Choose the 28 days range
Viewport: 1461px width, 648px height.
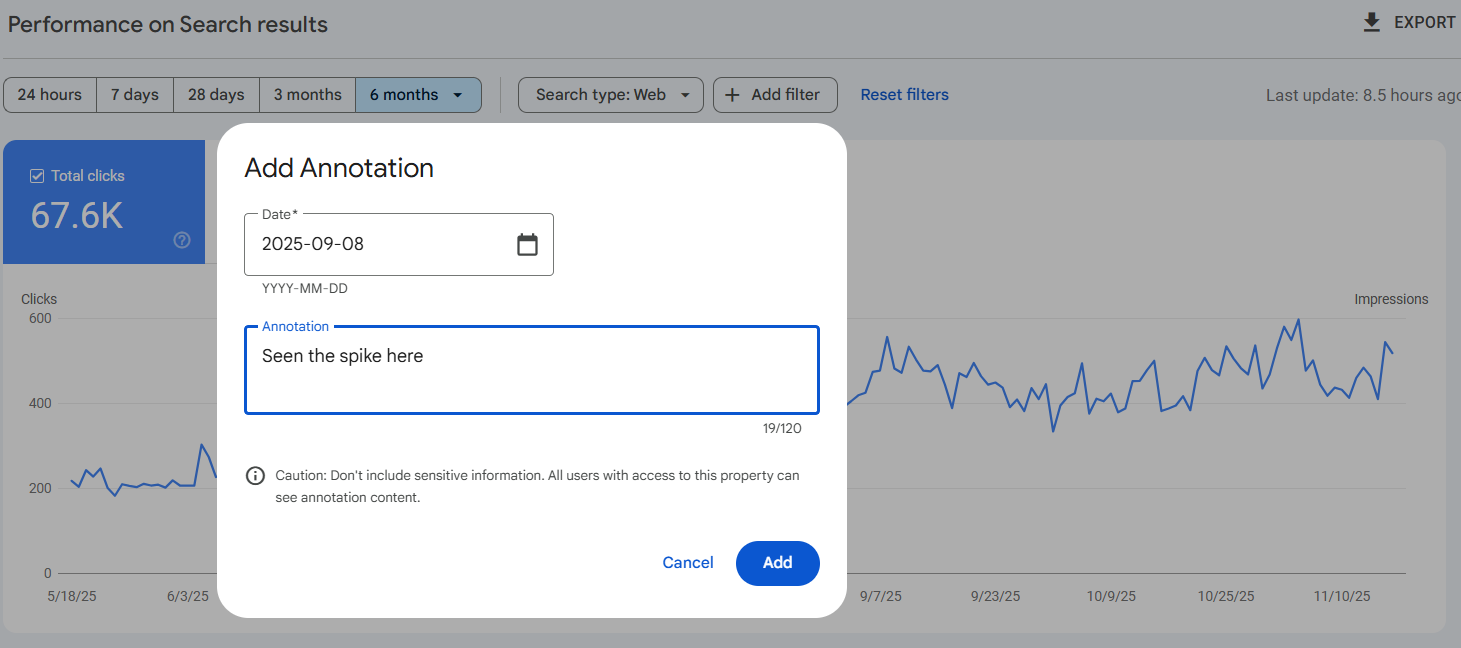point(216,95)
